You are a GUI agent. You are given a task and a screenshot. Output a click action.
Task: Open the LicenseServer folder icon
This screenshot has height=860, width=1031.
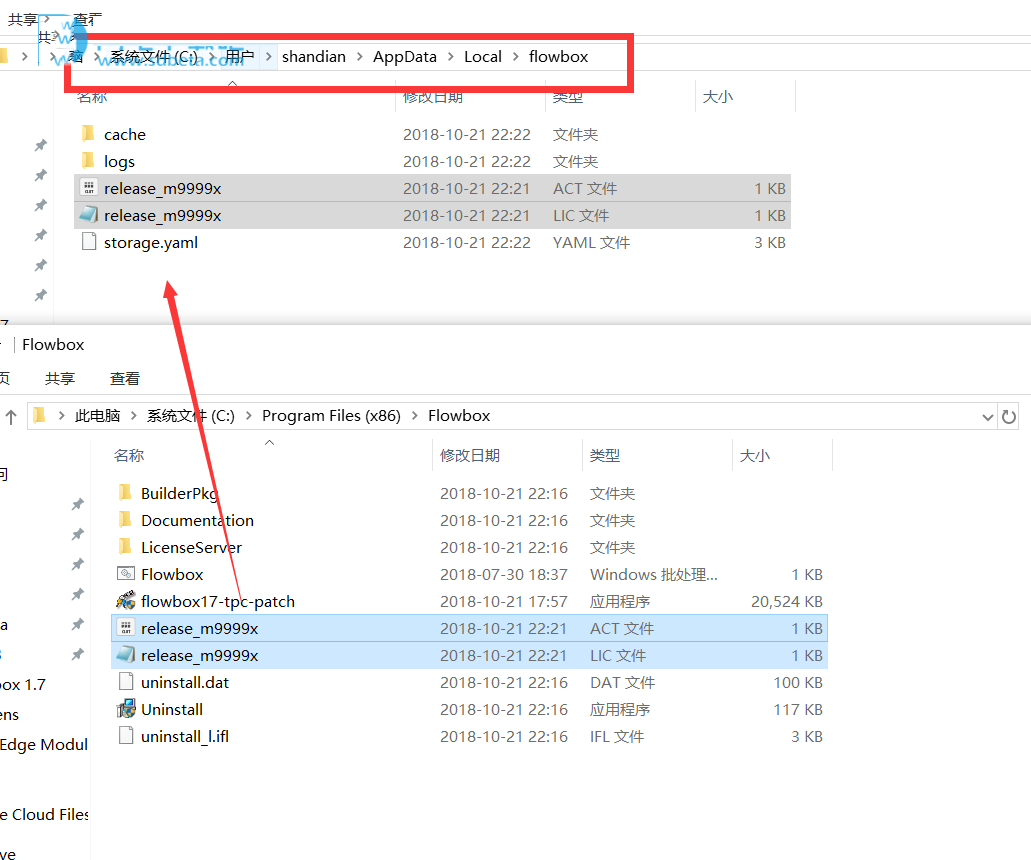pos(125,547)
